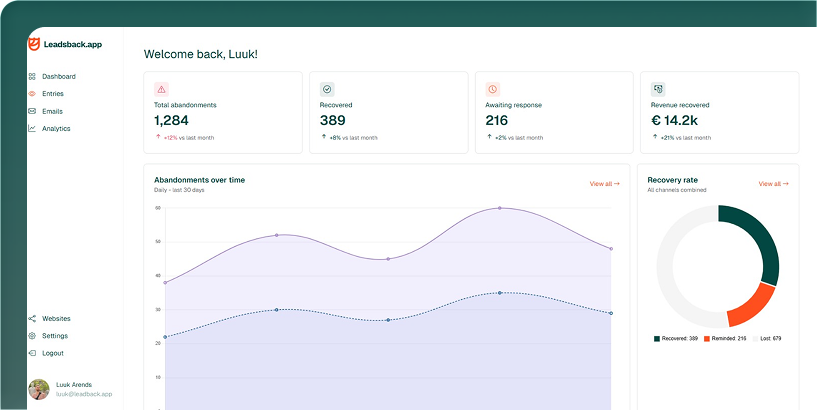The image size is (817, 410).
Task: Click the Dashboard grid icon in sidebar
Action: 32,76
